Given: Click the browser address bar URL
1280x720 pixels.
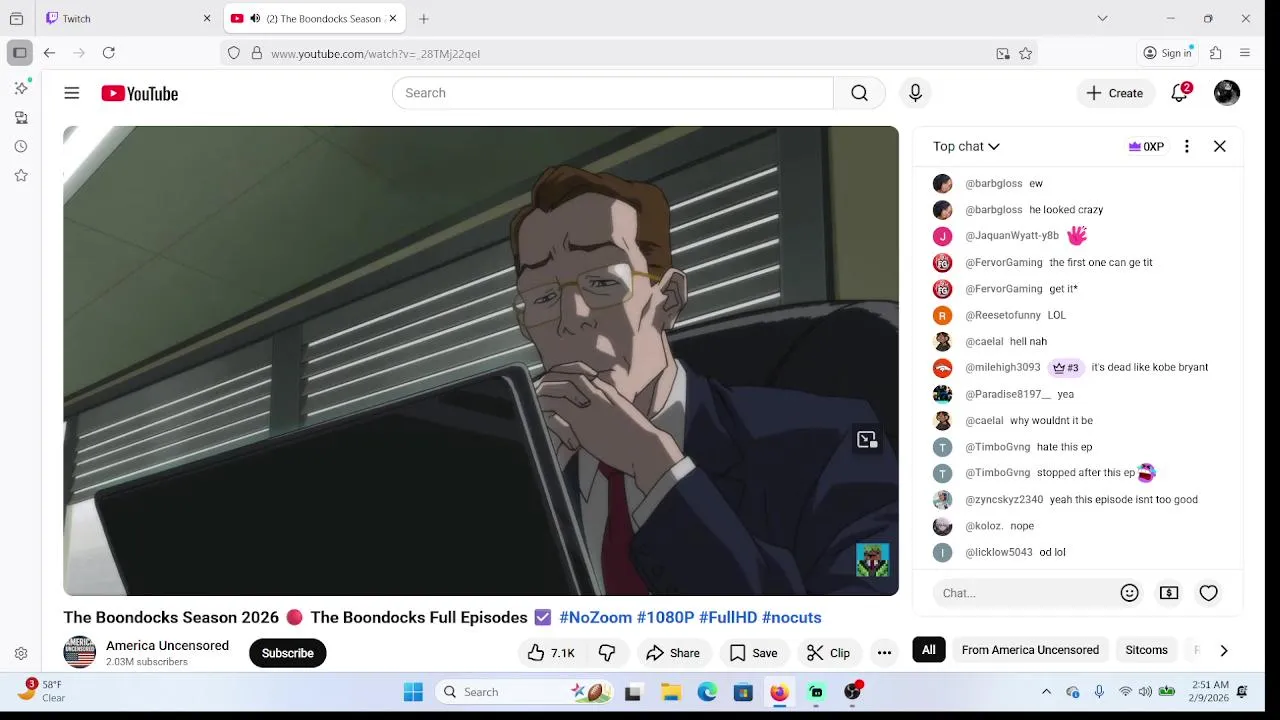Looking at the screenshot, I should [375, 54].
